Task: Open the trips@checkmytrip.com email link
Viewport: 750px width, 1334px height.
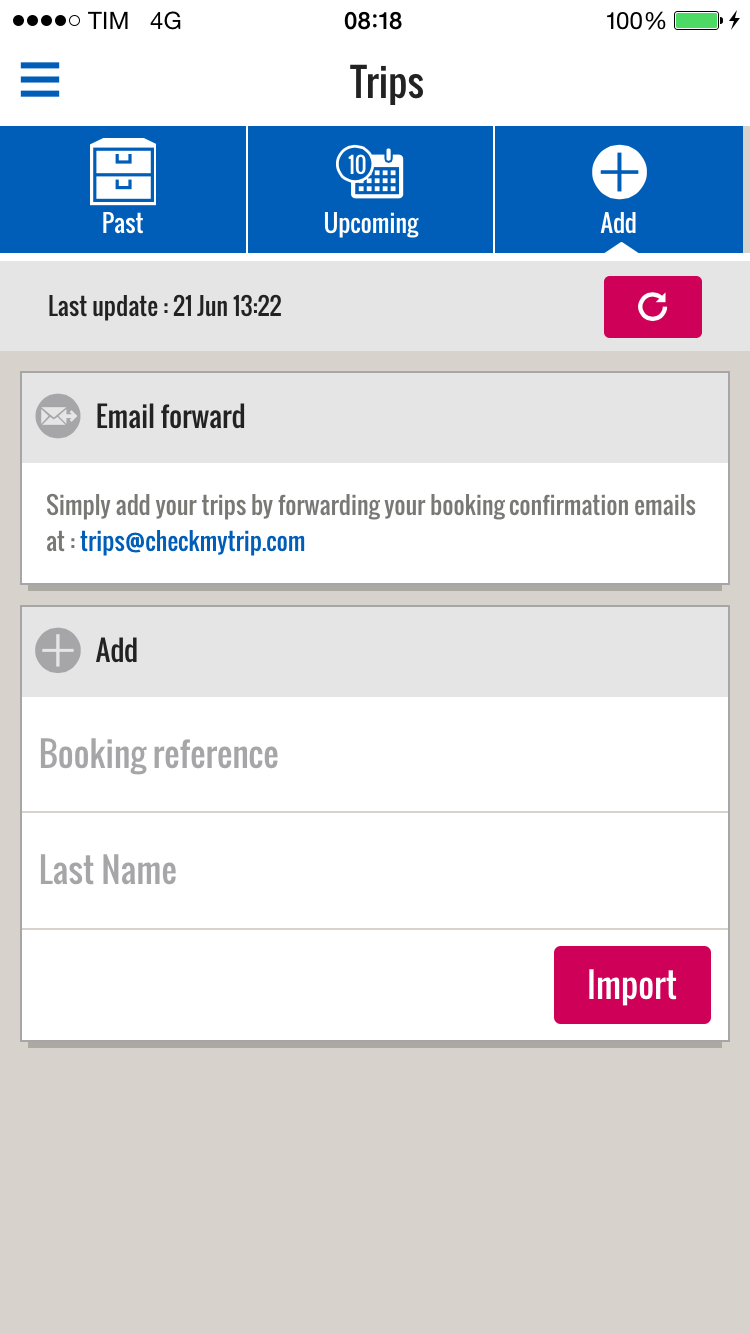Action: [193, 542]
